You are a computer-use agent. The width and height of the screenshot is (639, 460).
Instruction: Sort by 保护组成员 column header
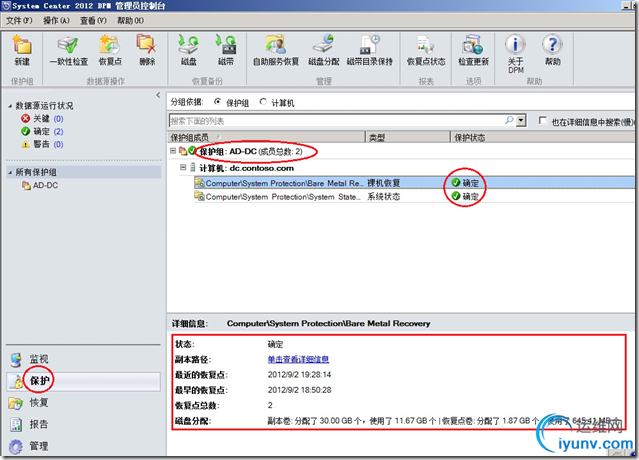click(266, 137)
